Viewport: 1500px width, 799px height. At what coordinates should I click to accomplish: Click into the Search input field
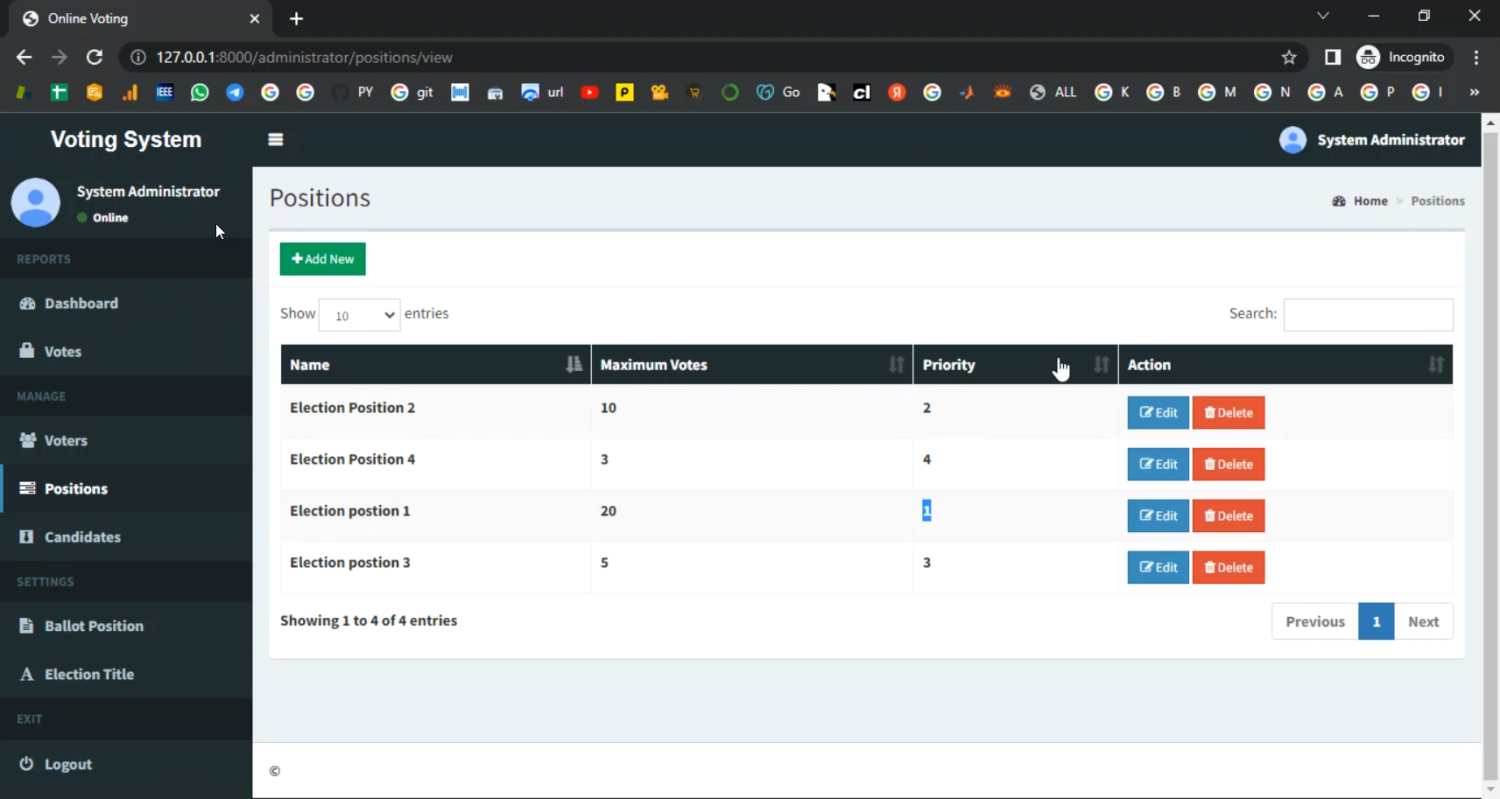point(1368,315)
